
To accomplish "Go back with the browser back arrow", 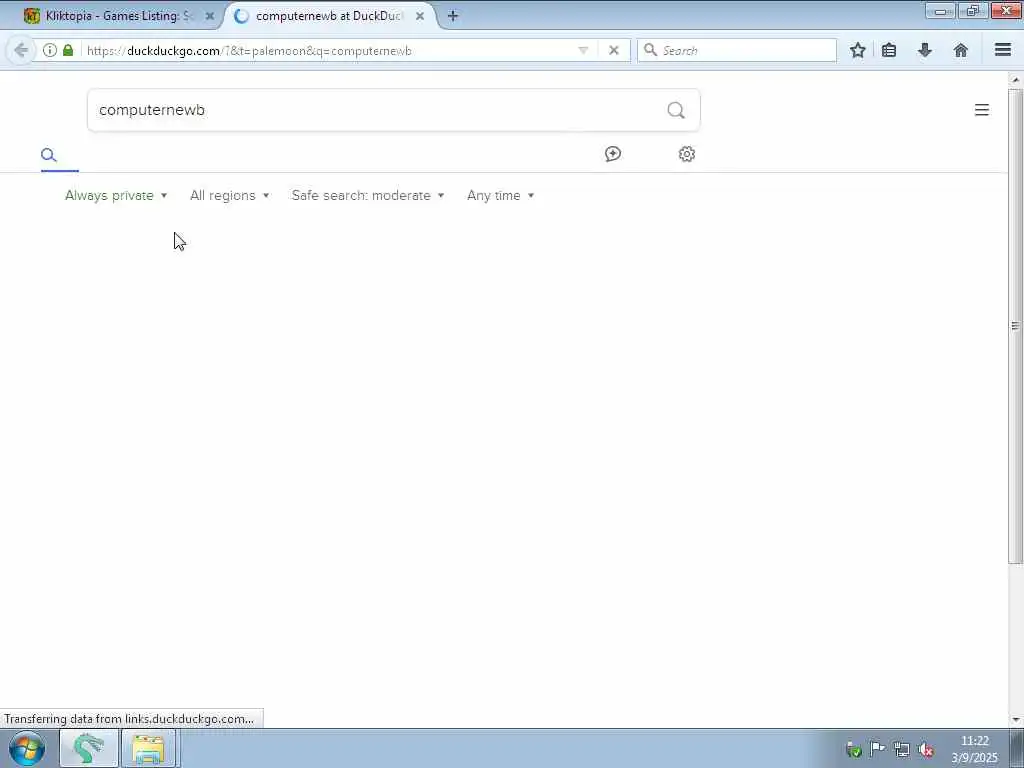I will (x=21, y=50).
